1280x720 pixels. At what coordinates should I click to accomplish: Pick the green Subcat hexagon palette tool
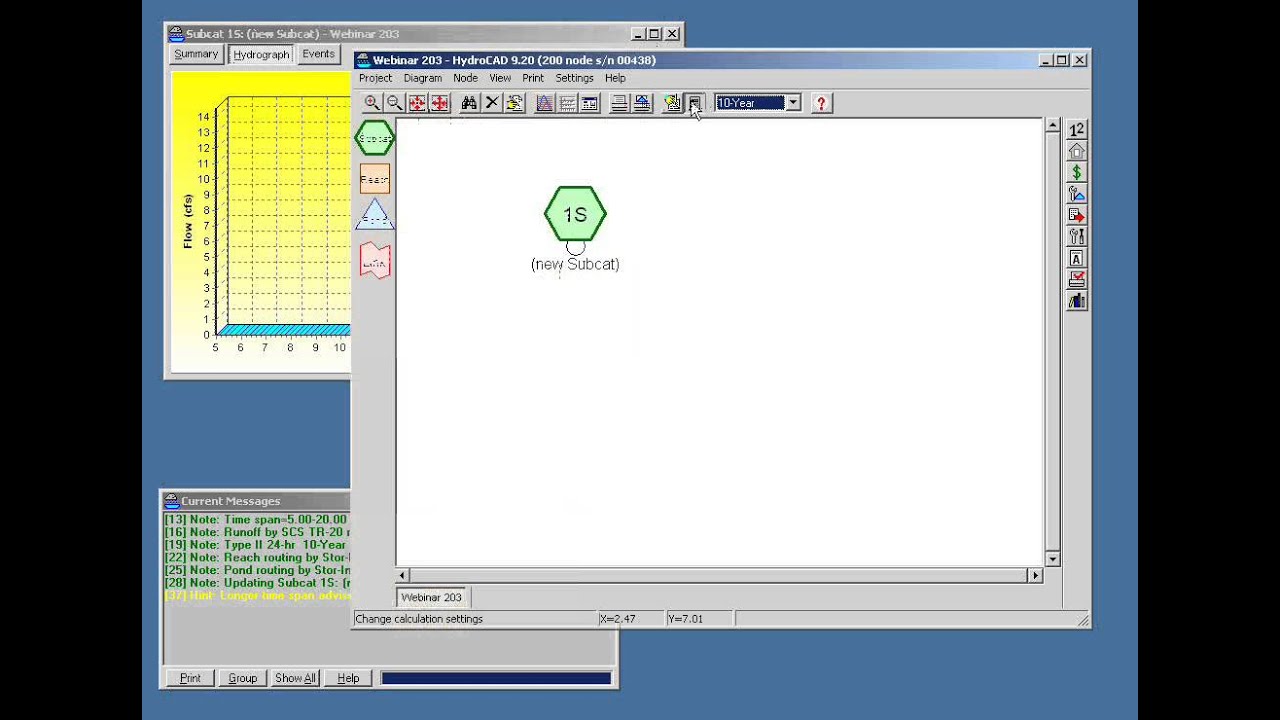pos(375,139)
